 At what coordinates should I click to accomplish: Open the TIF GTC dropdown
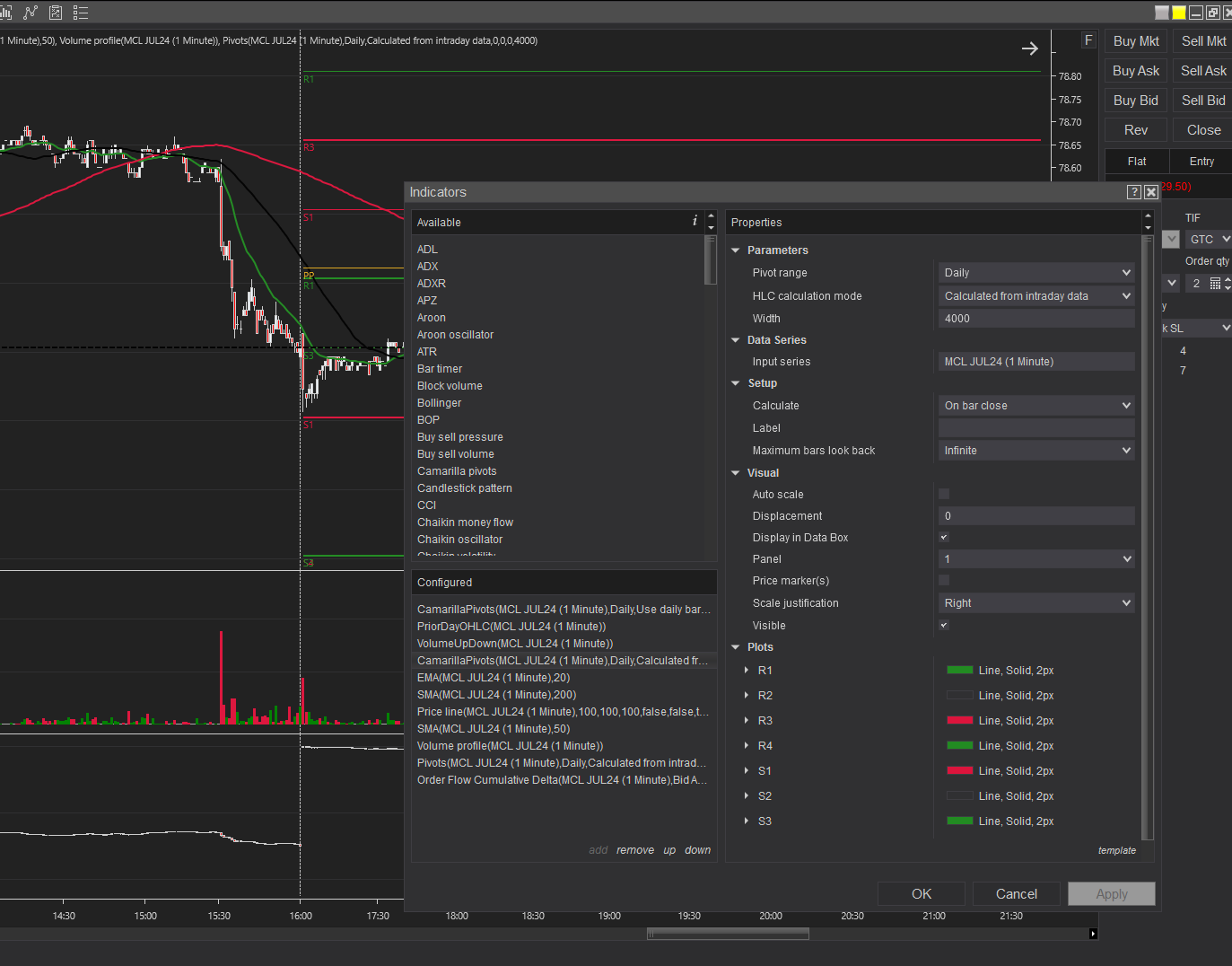click(x=1209, y=240)
